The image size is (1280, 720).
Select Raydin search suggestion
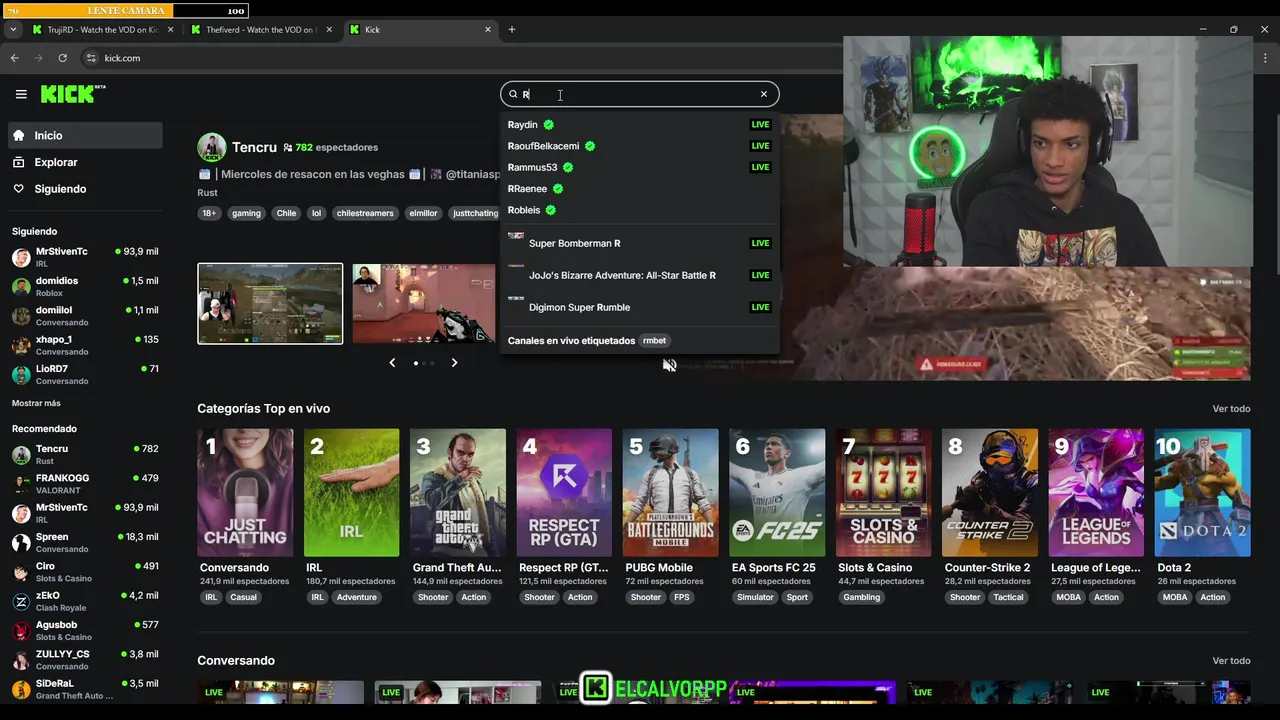pyautogui.click(x=639, y=125)
